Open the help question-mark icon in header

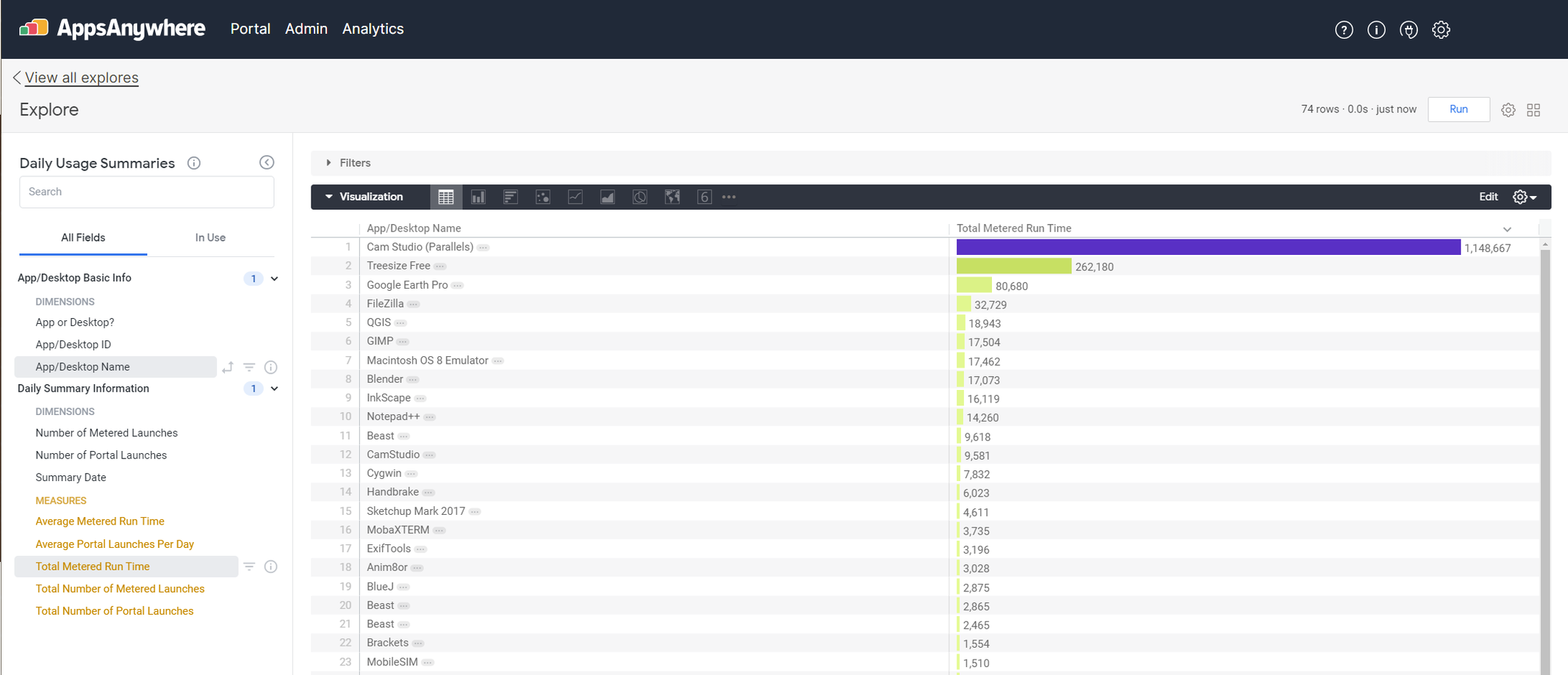coord(1344,30)
